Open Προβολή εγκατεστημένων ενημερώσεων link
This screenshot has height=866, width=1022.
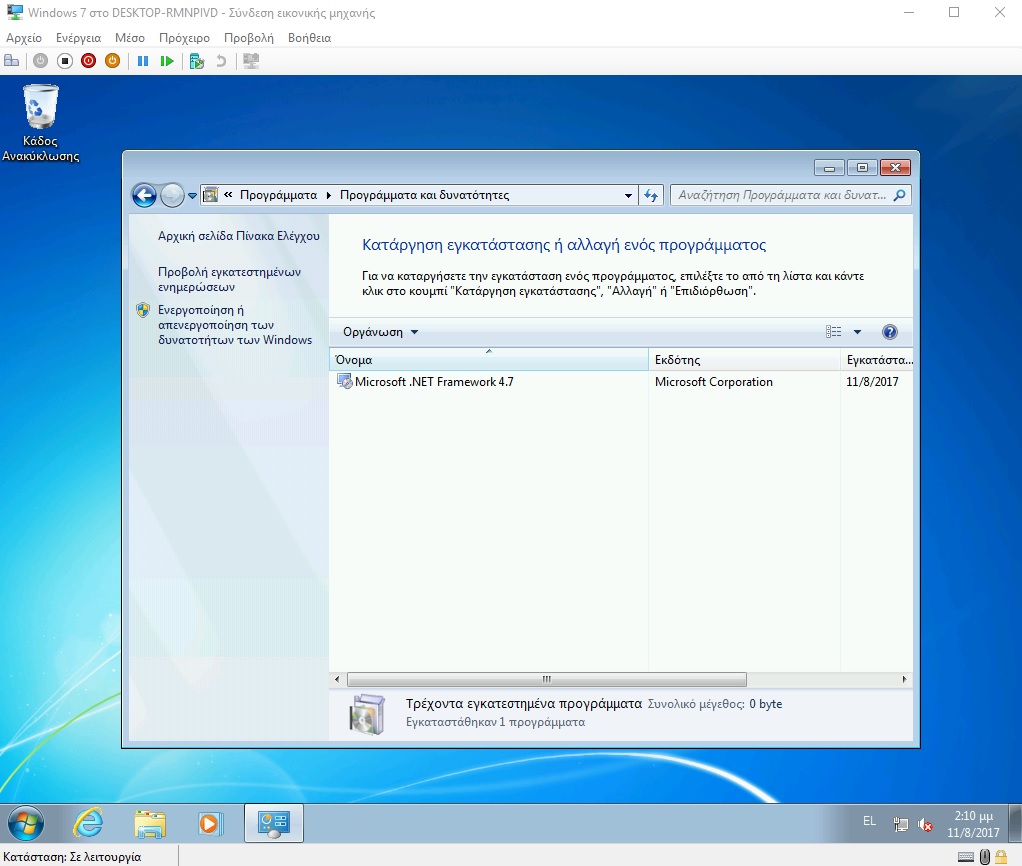tap(229, 279)
